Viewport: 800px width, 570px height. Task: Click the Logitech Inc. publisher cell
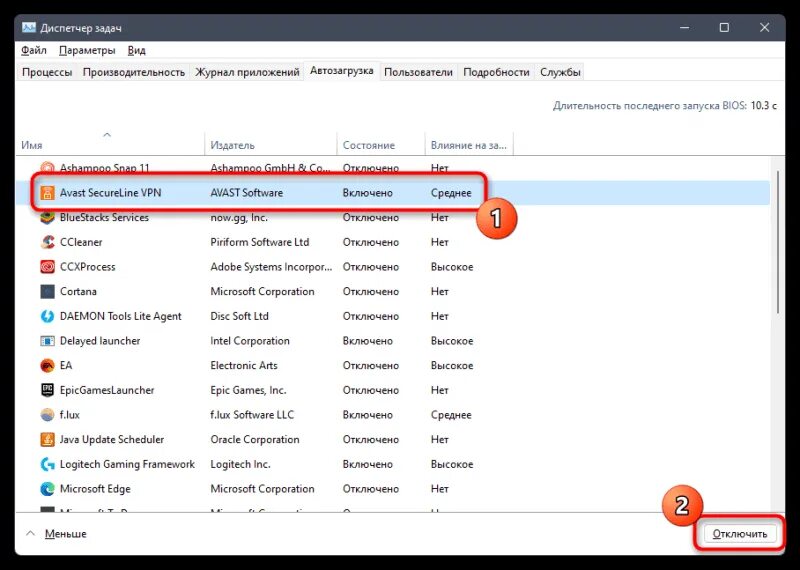(x=240, y=464)
